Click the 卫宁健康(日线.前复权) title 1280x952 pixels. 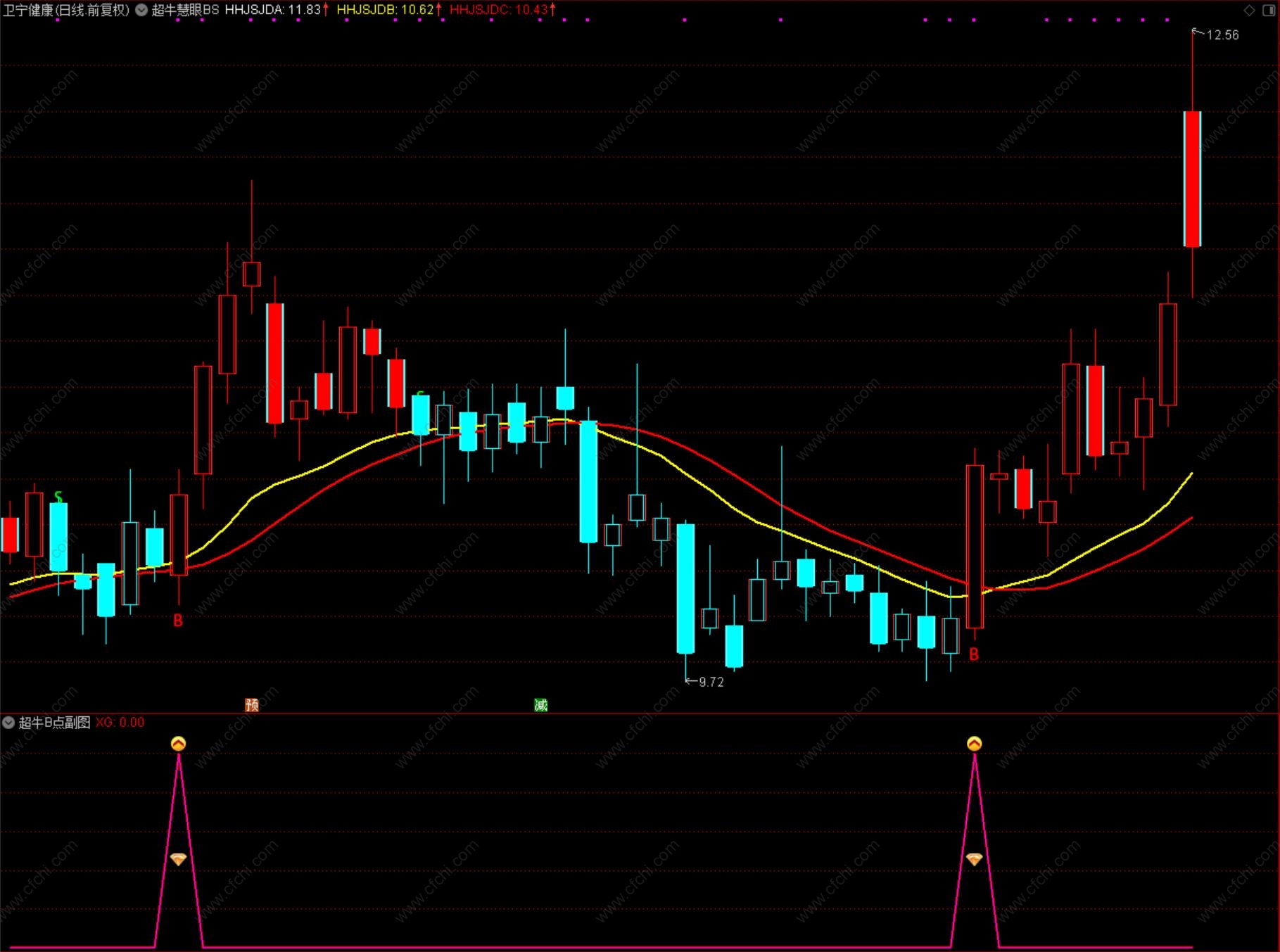[x=67, y=10]
